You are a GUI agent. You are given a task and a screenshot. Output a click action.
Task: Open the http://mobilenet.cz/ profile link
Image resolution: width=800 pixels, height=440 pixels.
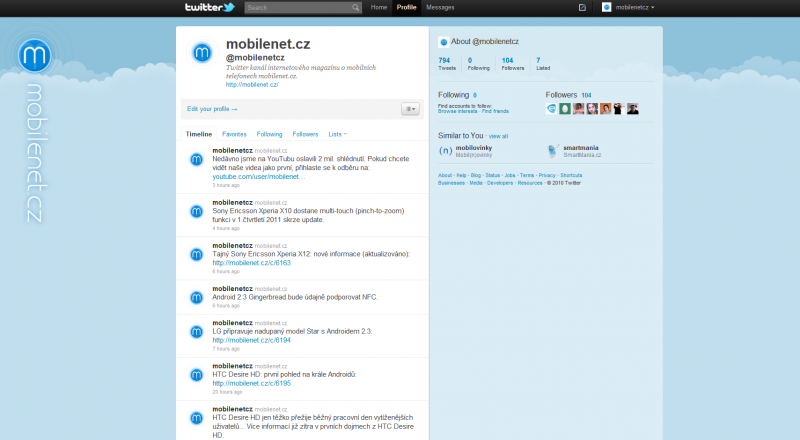click(252, 85)
